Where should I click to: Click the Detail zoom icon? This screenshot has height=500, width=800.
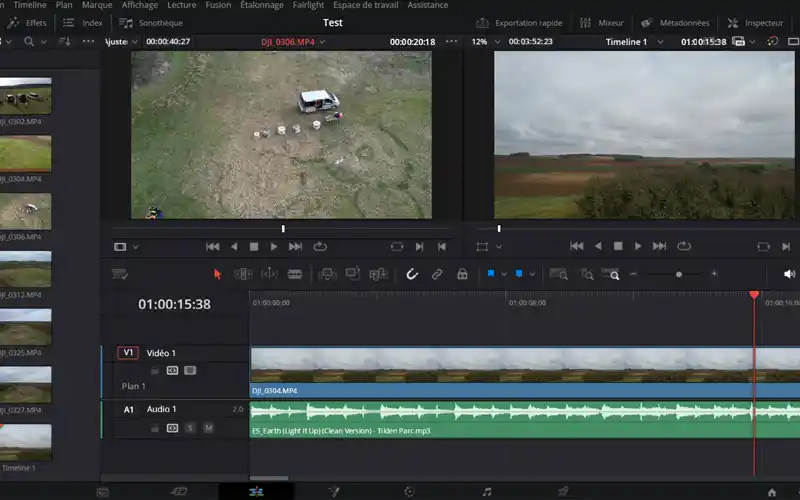(x=587, y=274)
